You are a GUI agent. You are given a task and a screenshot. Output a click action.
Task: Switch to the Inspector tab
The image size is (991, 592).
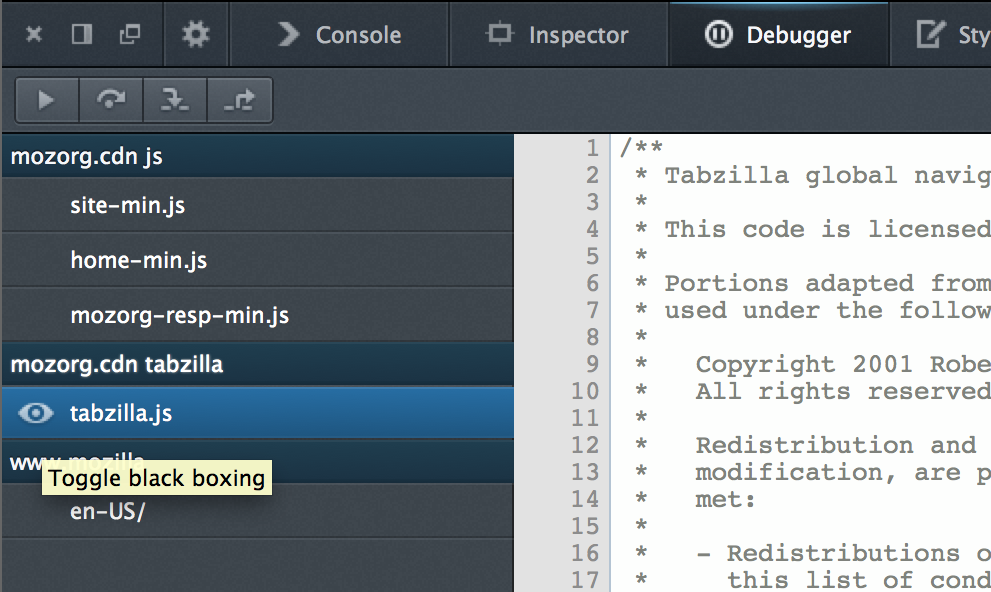point(558,35)
